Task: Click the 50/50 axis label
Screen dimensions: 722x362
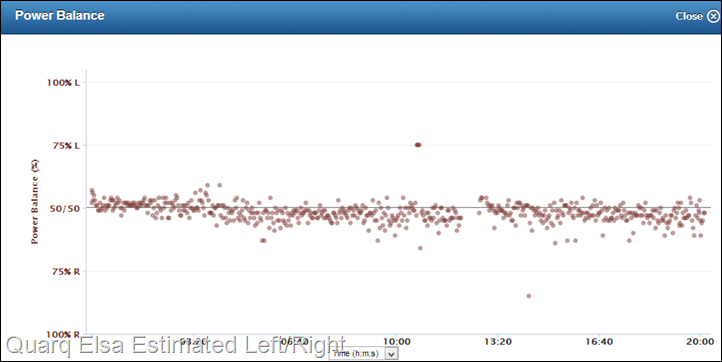Action: (64, 209)
